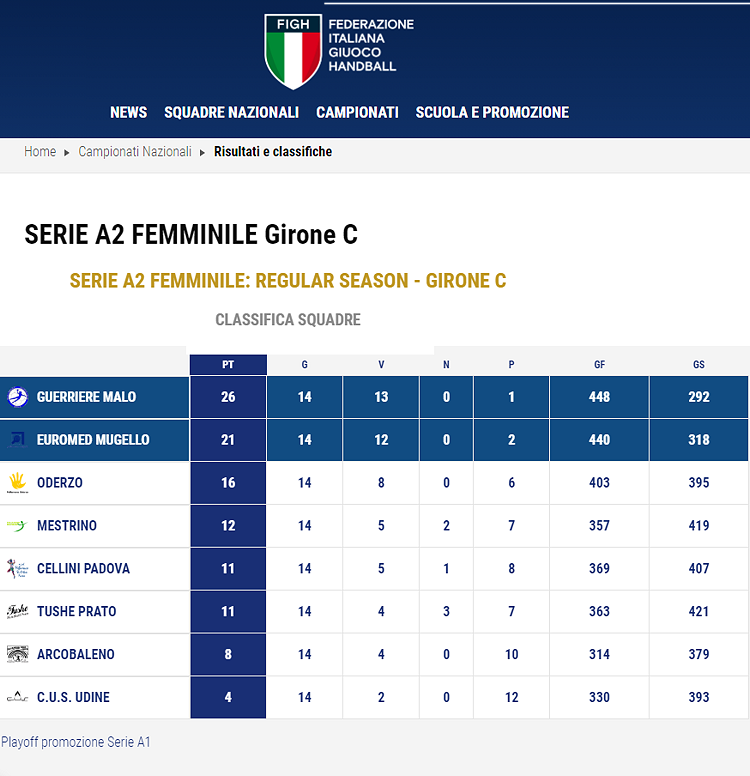Click the FIGH shield logo

coord(293,51)
